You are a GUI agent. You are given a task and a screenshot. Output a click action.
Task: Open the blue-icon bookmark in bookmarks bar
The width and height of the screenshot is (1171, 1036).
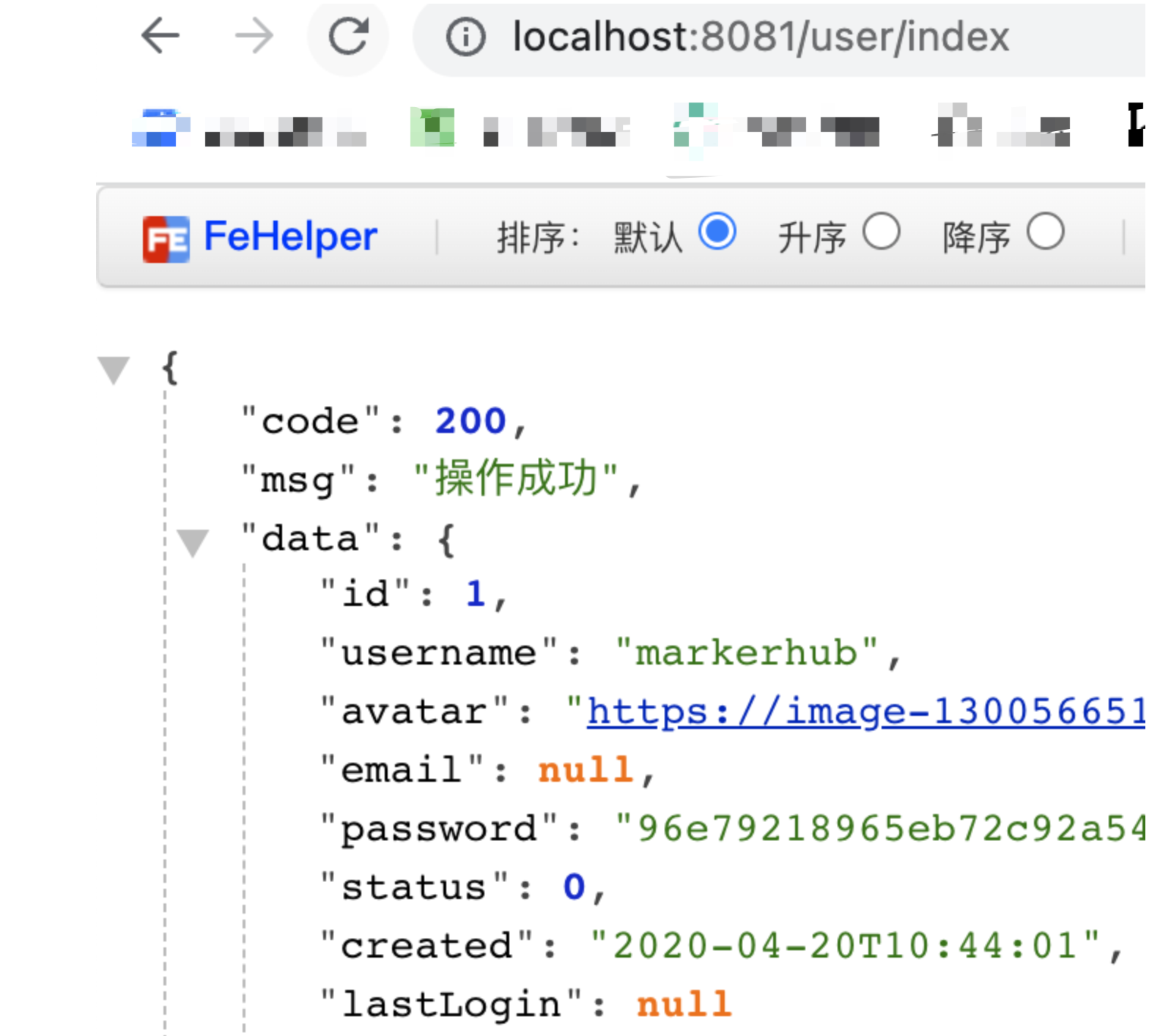(x=160, y=127)
